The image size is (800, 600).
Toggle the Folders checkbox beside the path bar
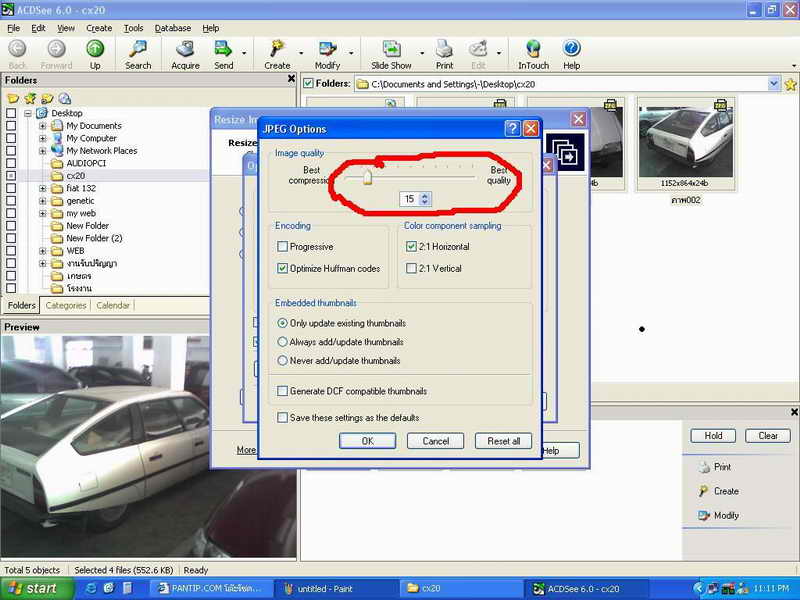tap(308, 83)
